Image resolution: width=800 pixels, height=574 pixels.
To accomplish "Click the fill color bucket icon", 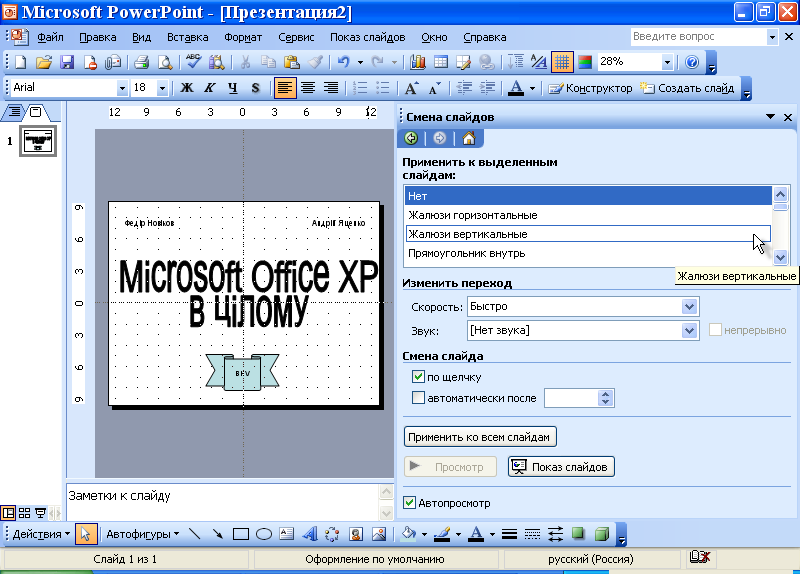I will [408, 534].
